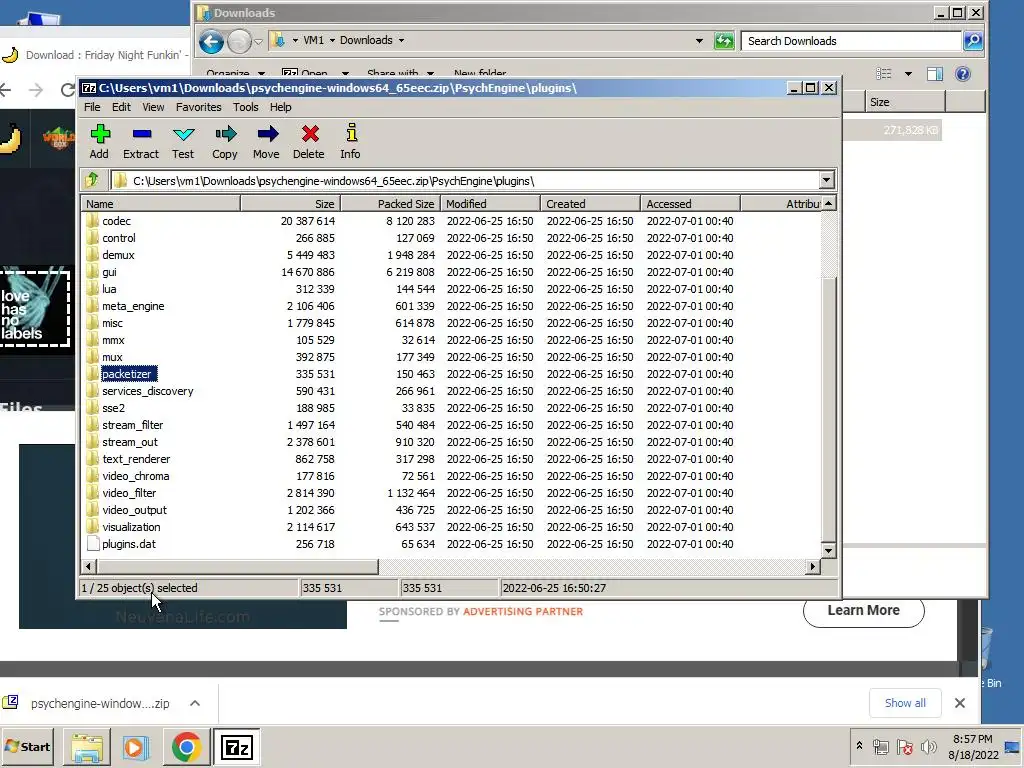Open the View menu
The width and height of the screenshot is (1024, 768).
tap(153, 107)
